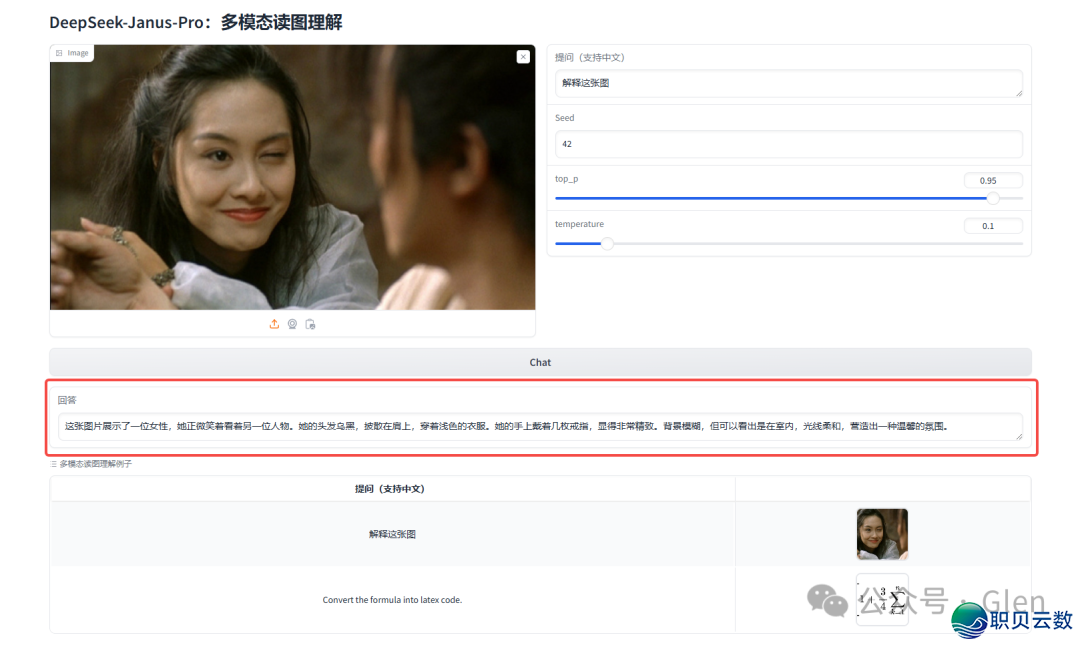The width and height of the screenshot is (1080, 645).
Task: Click the Seed label
Action: (x=565, y=118)
